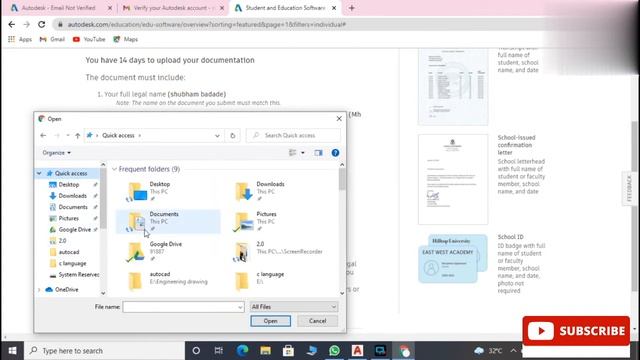Select the Documents frequent folder

(168, 221)
